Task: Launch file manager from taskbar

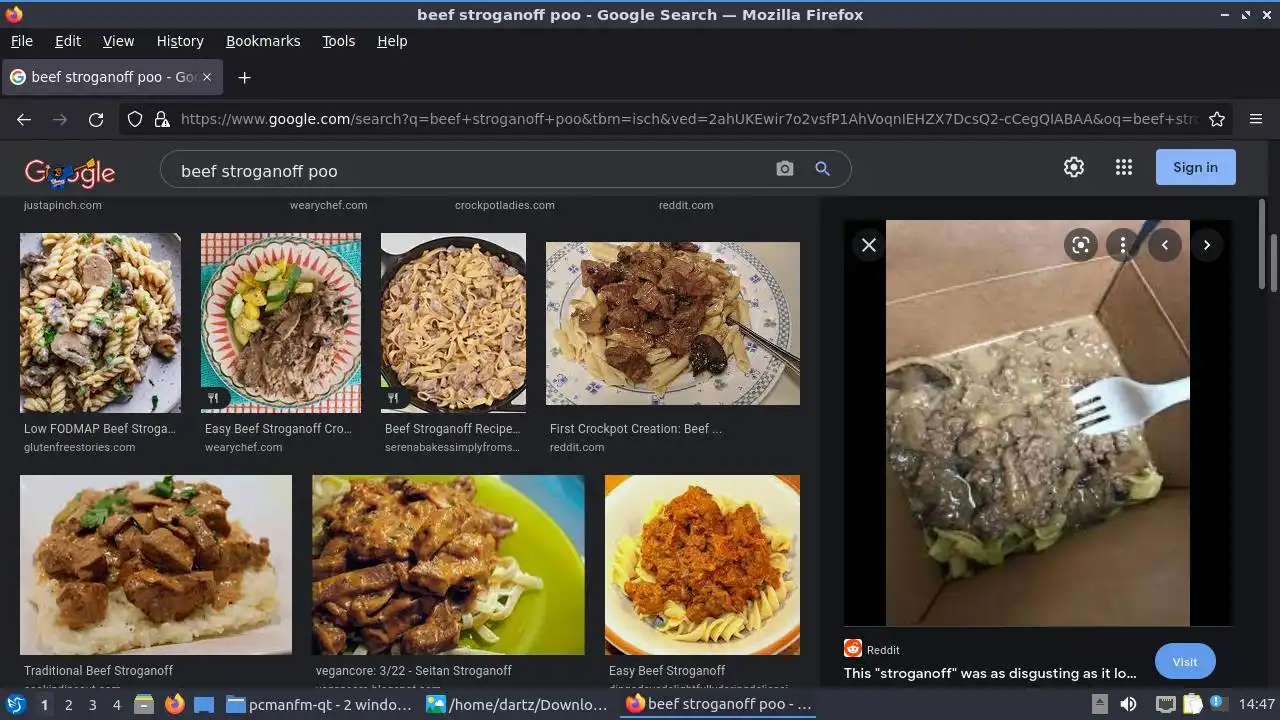Action: [x=144, y=704]
